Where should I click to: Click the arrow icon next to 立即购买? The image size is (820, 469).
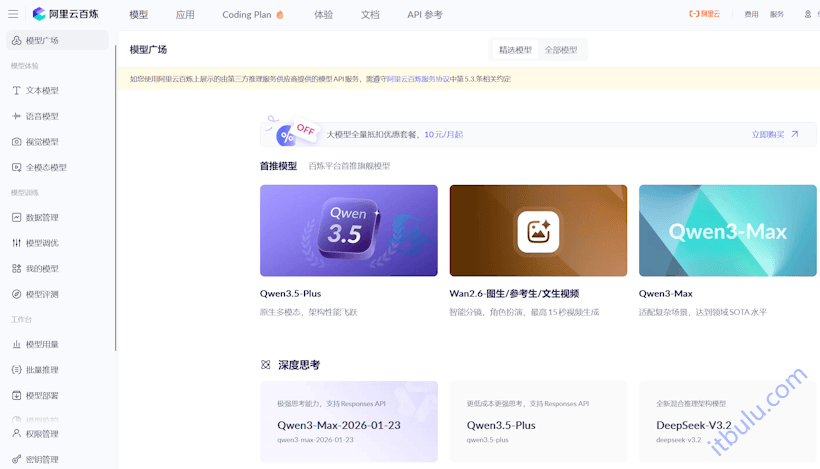(x=795, y=134)
